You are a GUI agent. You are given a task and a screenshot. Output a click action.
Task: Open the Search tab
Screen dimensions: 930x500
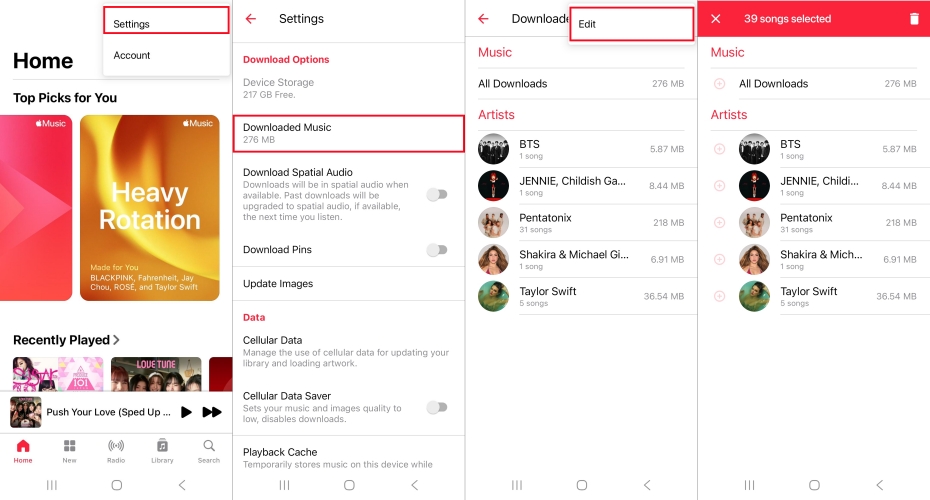point(209,451)
